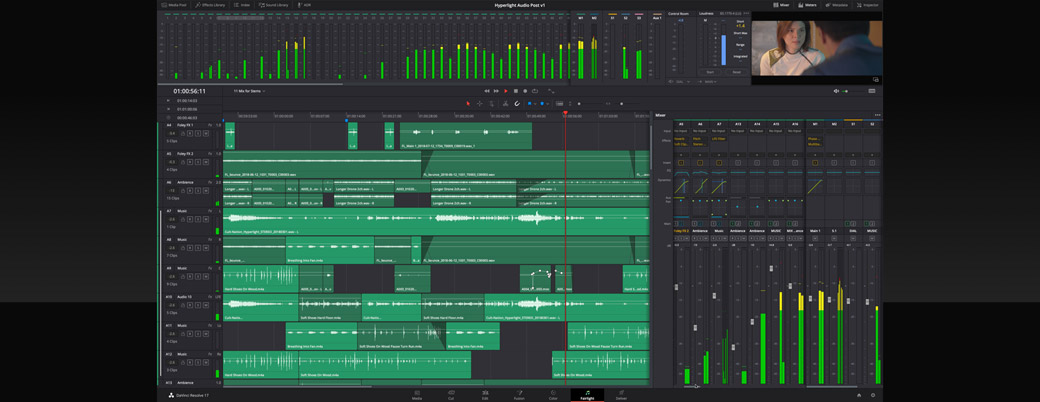Switch to the Fairlight page tab

(587, 396)
